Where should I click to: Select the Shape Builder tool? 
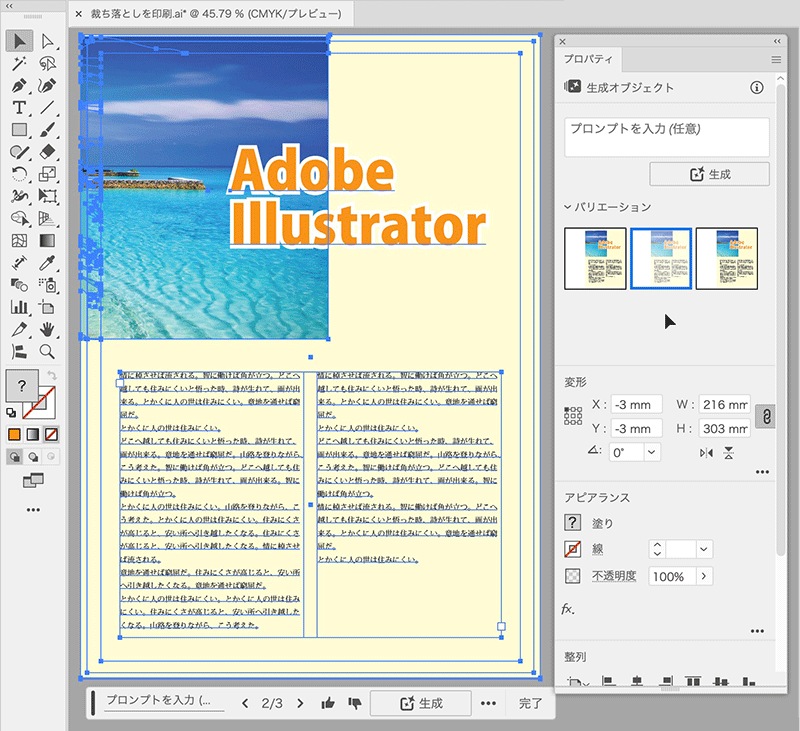tap(19, 218)
